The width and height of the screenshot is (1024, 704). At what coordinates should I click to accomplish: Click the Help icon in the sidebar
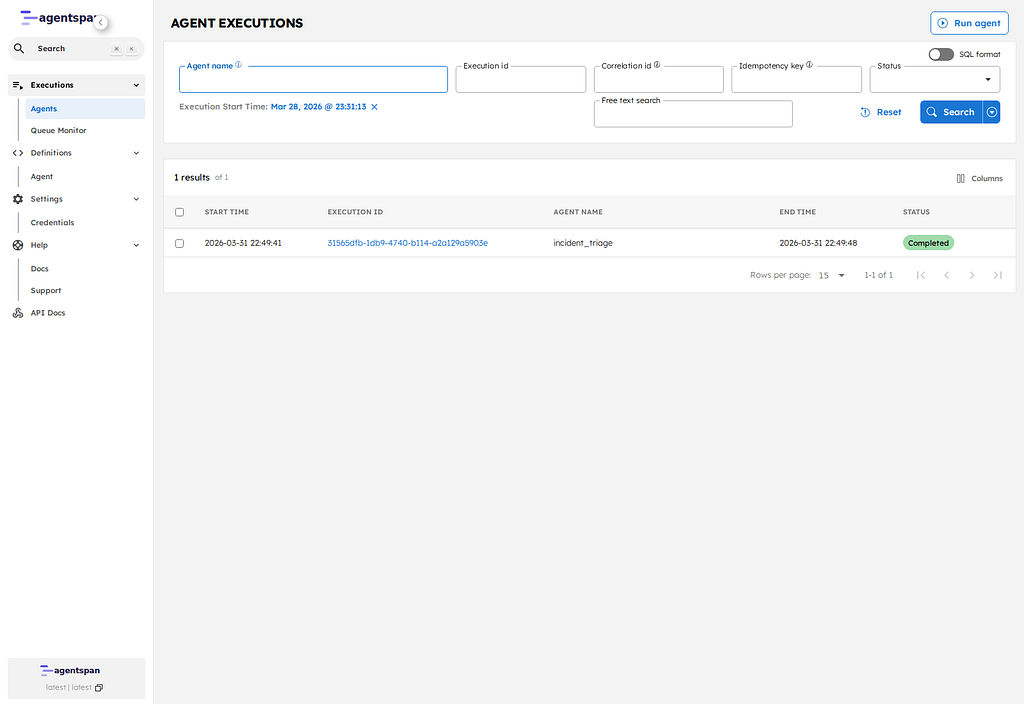16,244
